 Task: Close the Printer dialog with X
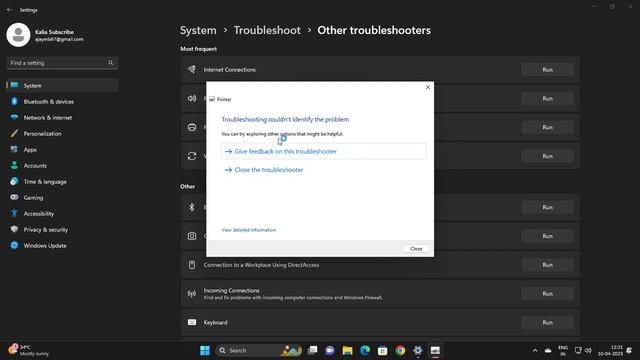point(428,87)
